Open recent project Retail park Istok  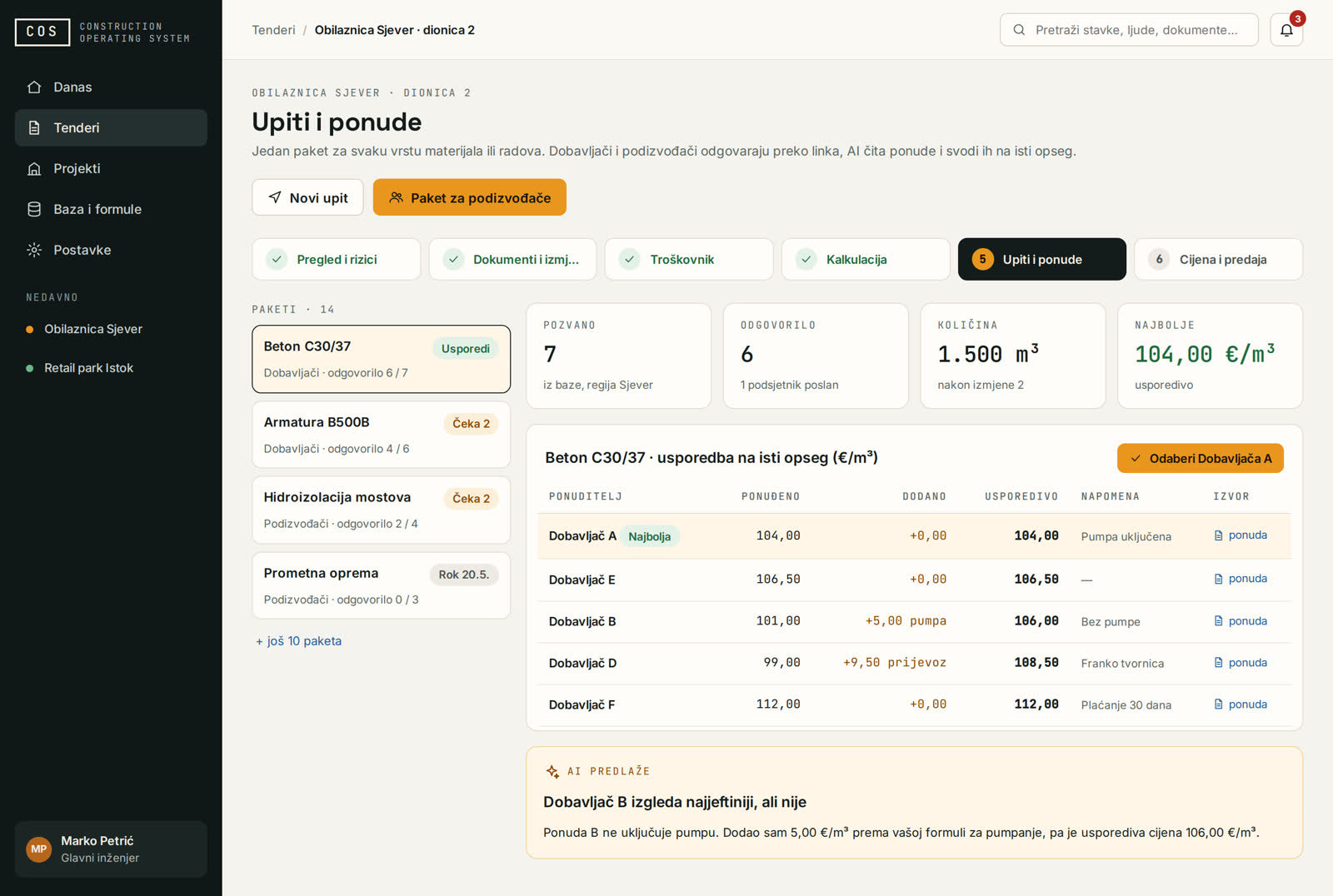pos(88,368)
